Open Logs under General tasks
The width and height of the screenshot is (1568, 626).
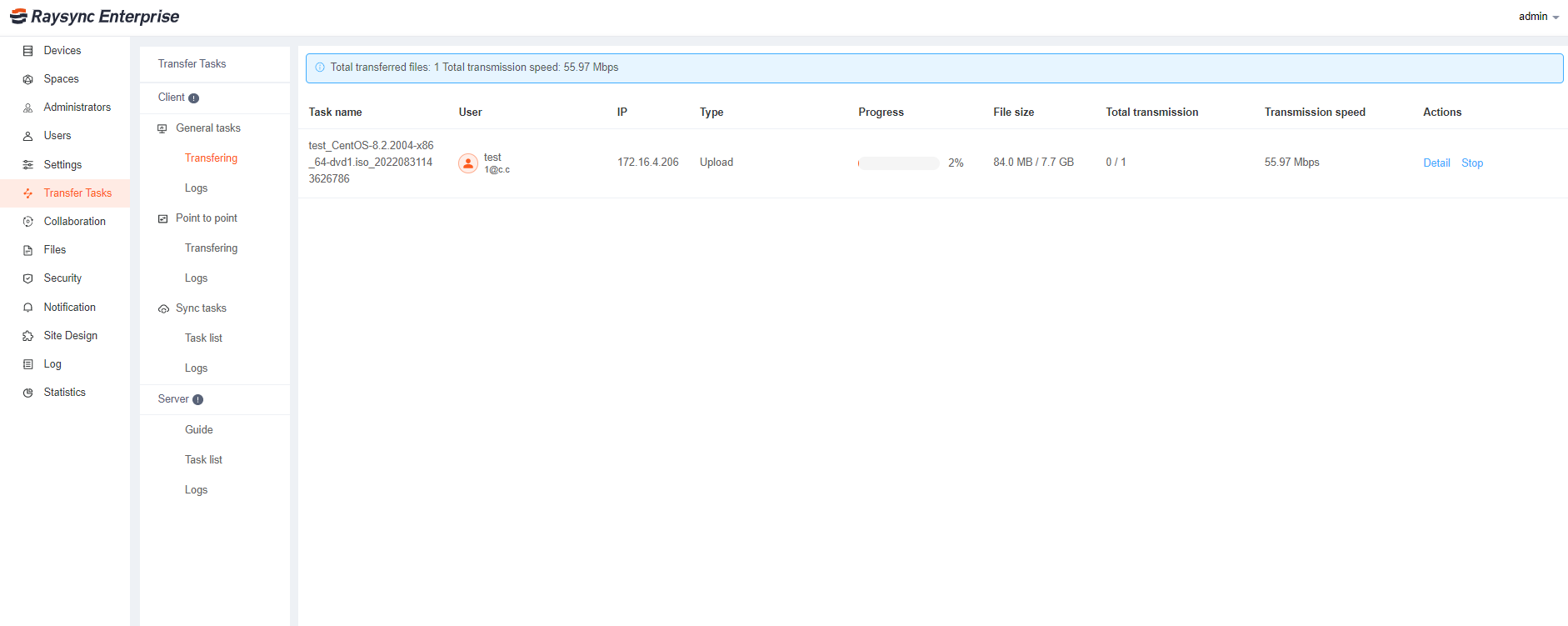pyautogui.click(x=196, y=188)
